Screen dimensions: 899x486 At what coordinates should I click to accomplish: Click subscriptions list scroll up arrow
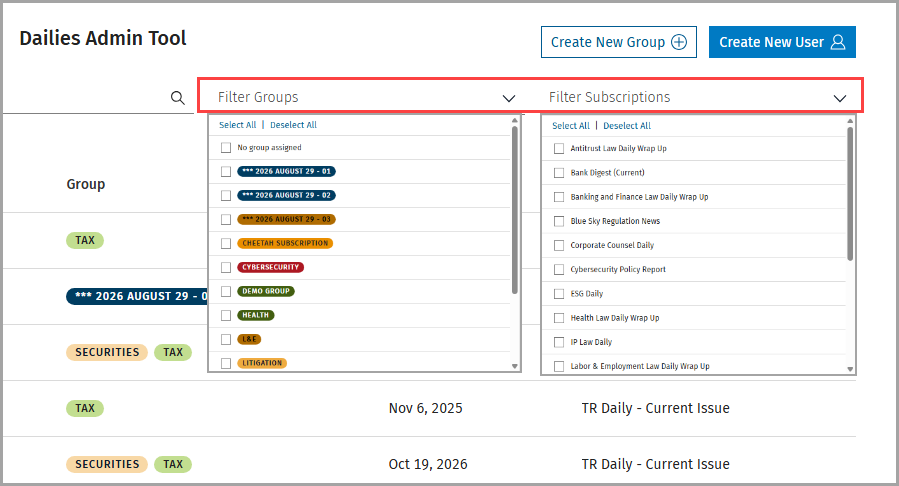[x=850, y=122]
